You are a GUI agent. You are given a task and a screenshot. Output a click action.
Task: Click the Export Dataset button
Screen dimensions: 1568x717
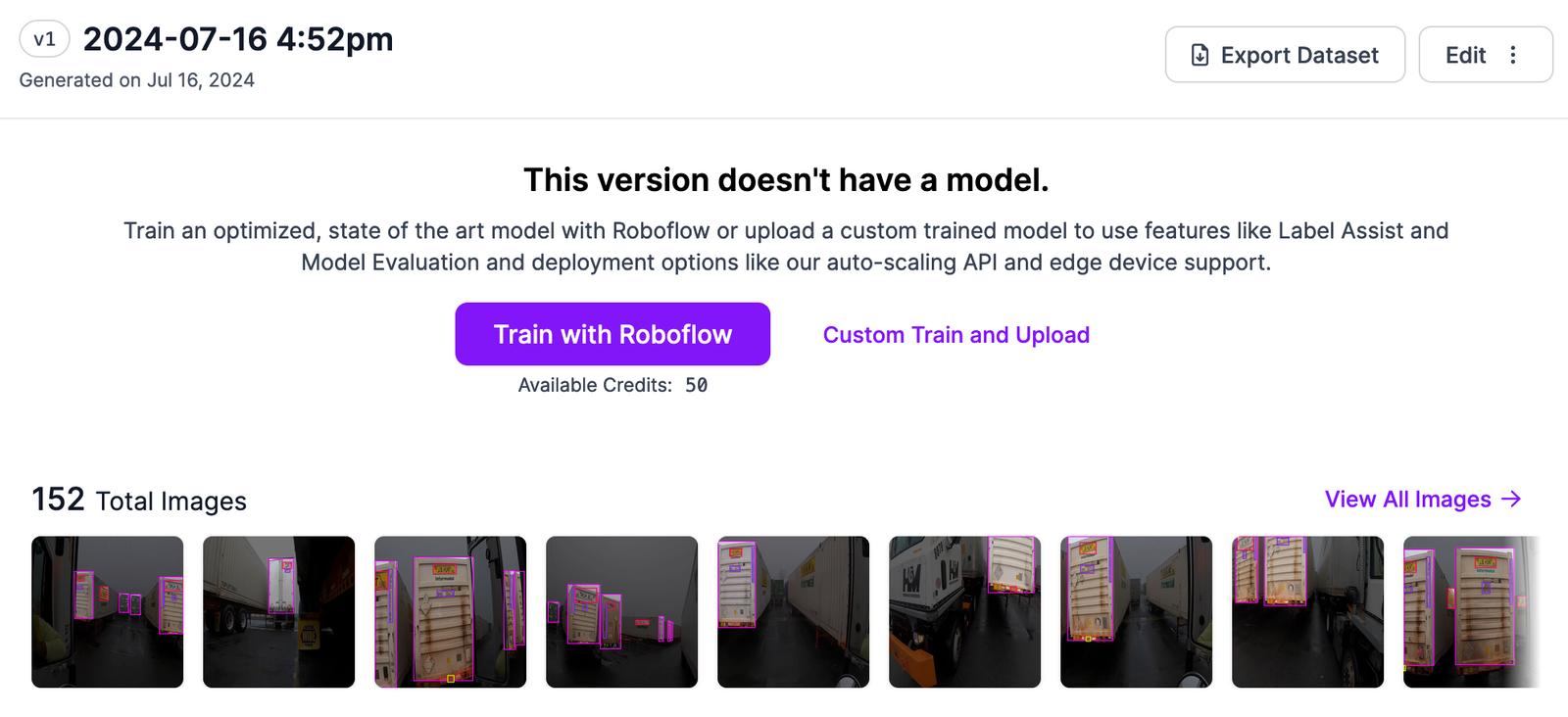click(x=1284, y=55)
